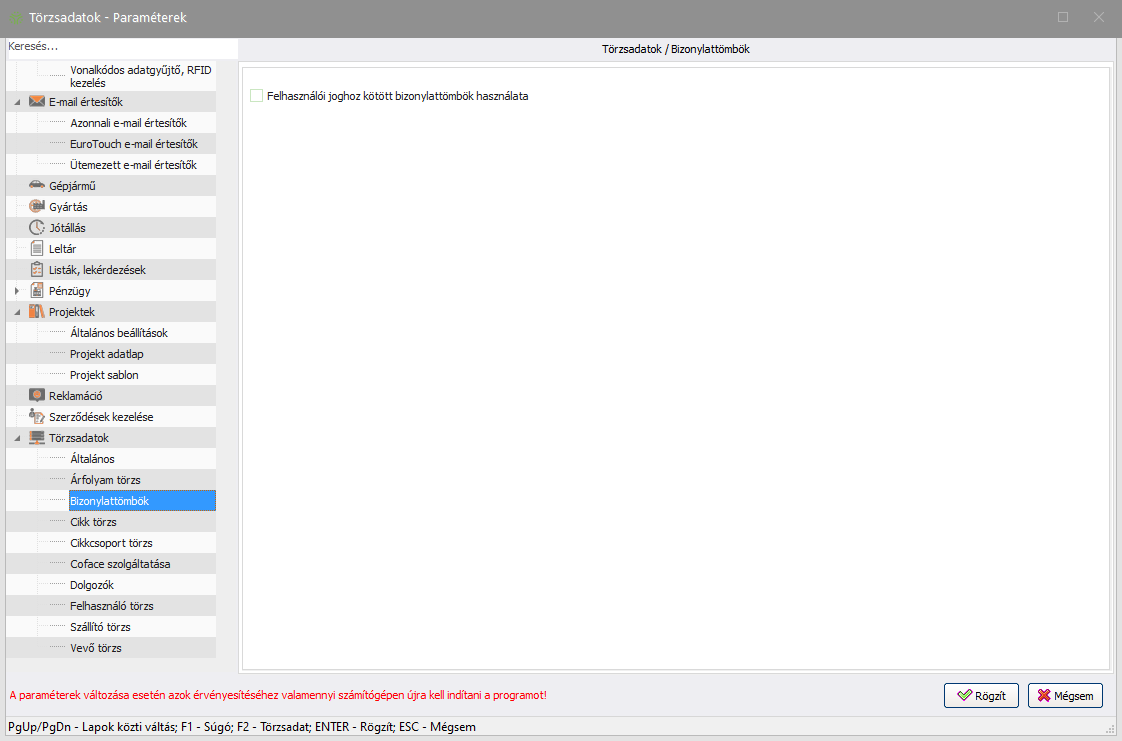Expand the Pénzügy tree node
Screen dimensions: 1122x741
pyautogui.click(x=17, y=291)
